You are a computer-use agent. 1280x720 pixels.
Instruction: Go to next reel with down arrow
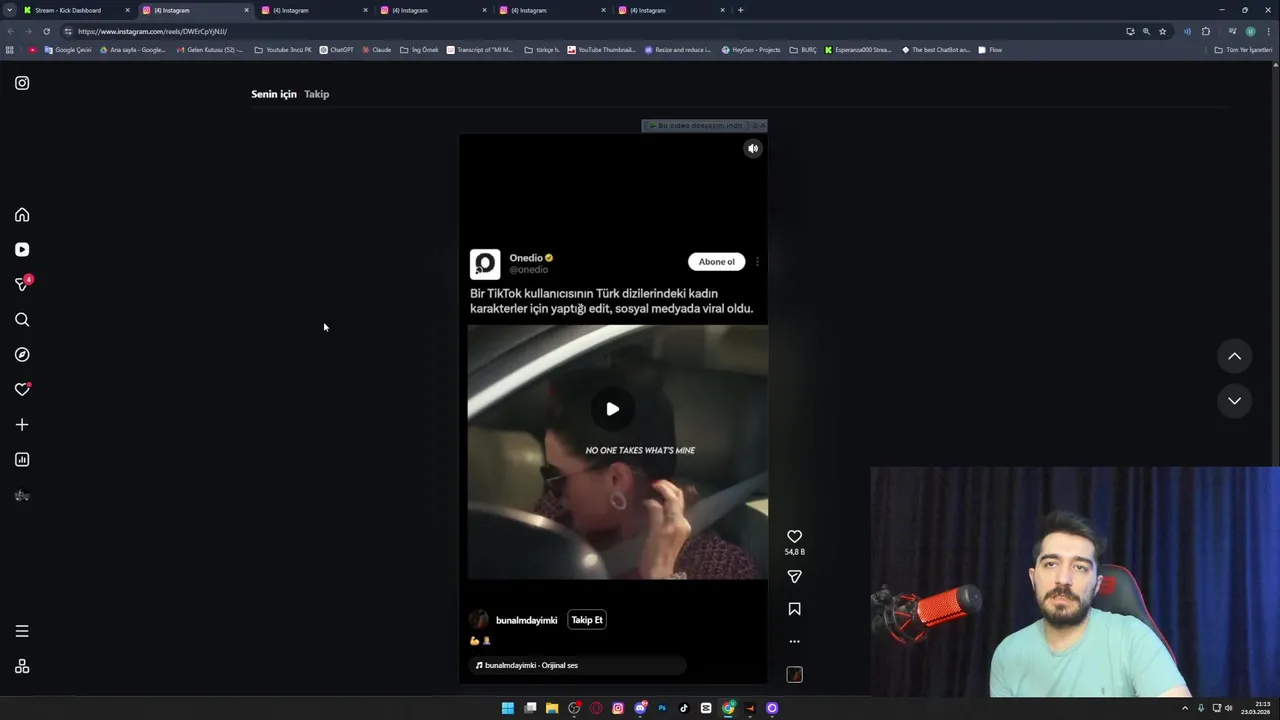1234,401
